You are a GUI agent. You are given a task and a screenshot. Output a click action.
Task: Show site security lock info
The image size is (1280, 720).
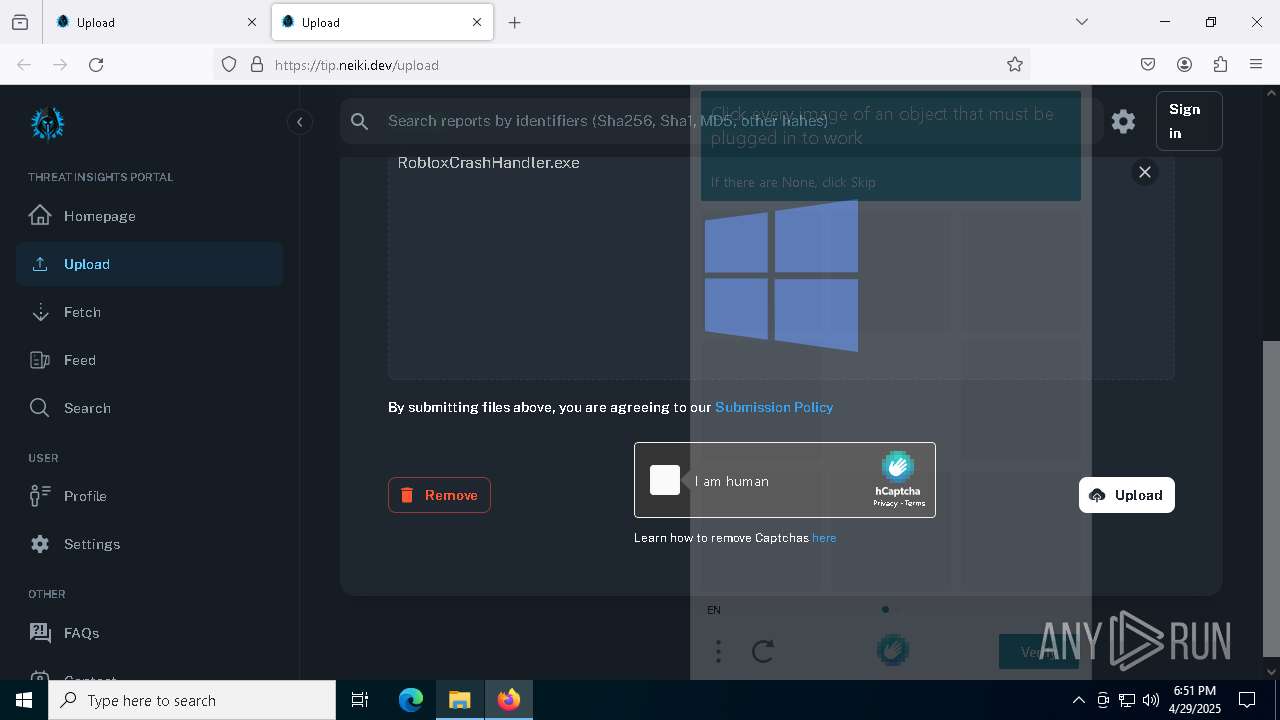(x=257, y=64)
